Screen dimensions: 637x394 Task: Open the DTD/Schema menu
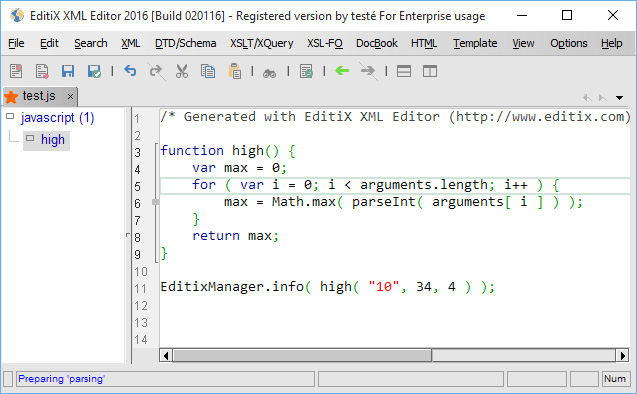(x=185, y=43)
